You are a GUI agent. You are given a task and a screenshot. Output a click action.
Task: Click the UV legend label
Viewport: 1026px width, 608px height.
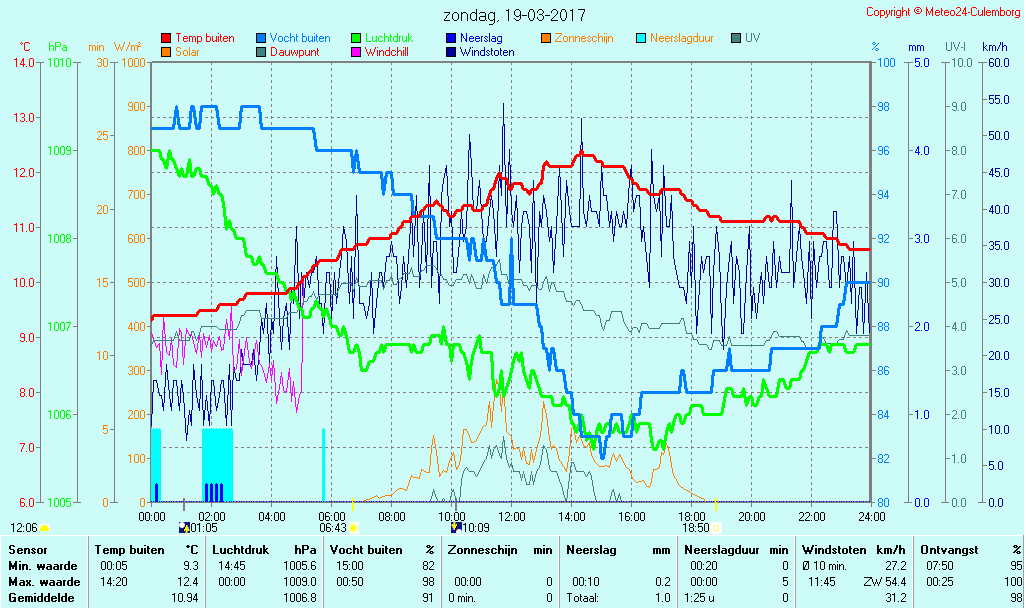(752, 38)
